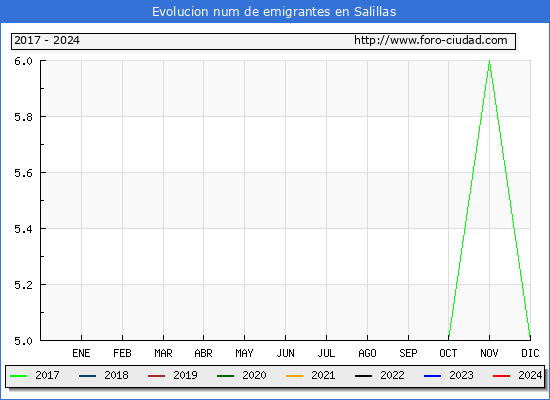Click the 5.4 value on y-axis
The width and height of the screenshot is (550, 400).
coord(23,229)
